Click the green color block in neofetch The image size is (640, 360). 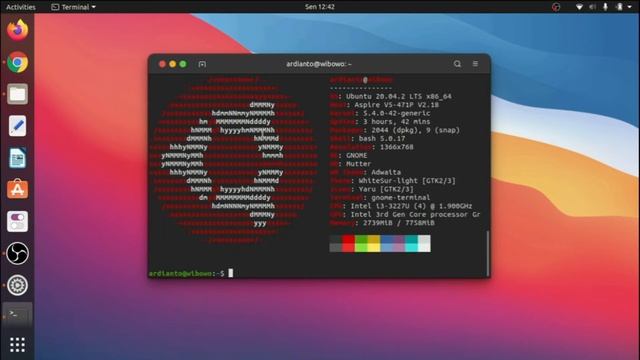pyautogui.click(x=361, y=243)
